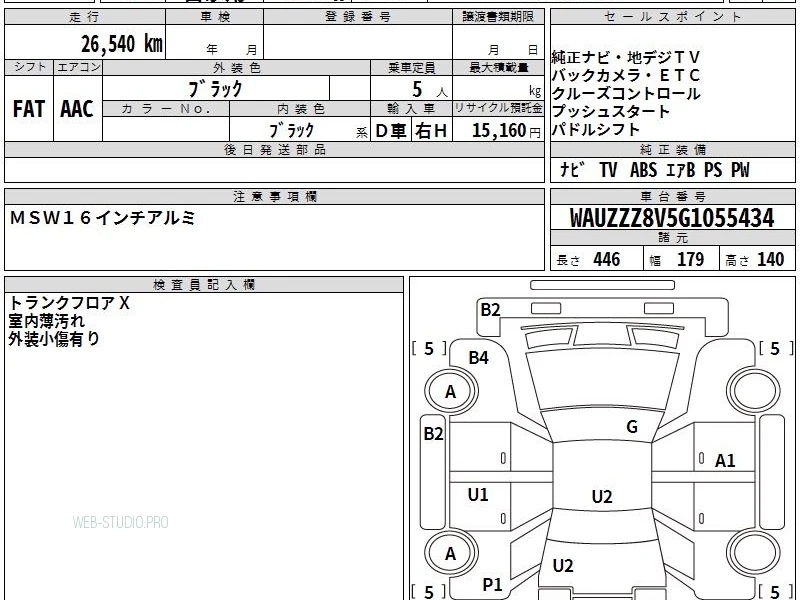The height and width of the screenshot is (600, 800).
Task: Select the クルーズコントロール line
Action: point(626,94)
